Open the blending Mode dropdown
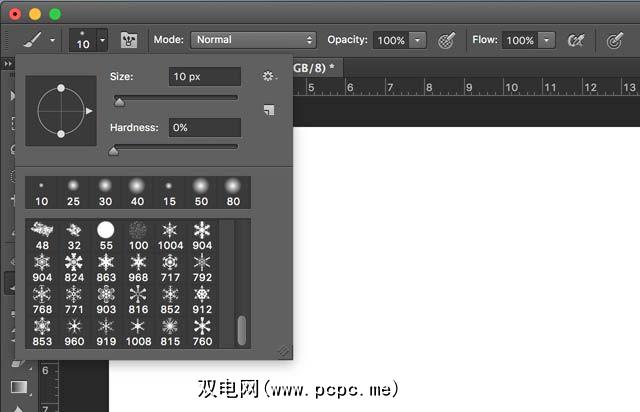Screen dimensions: 640x412 [253, 41]
